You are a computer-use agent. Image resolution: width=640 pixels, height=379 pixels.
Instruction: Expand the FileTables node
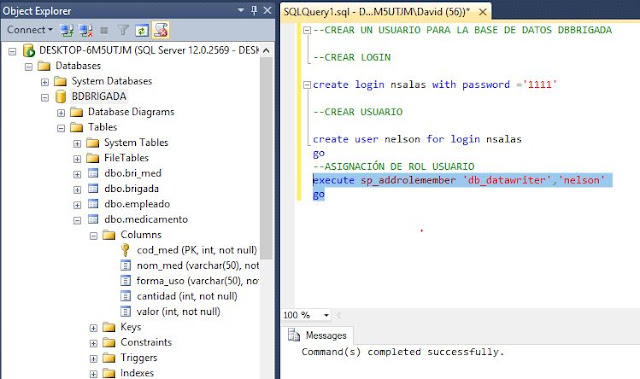point(77,159)
